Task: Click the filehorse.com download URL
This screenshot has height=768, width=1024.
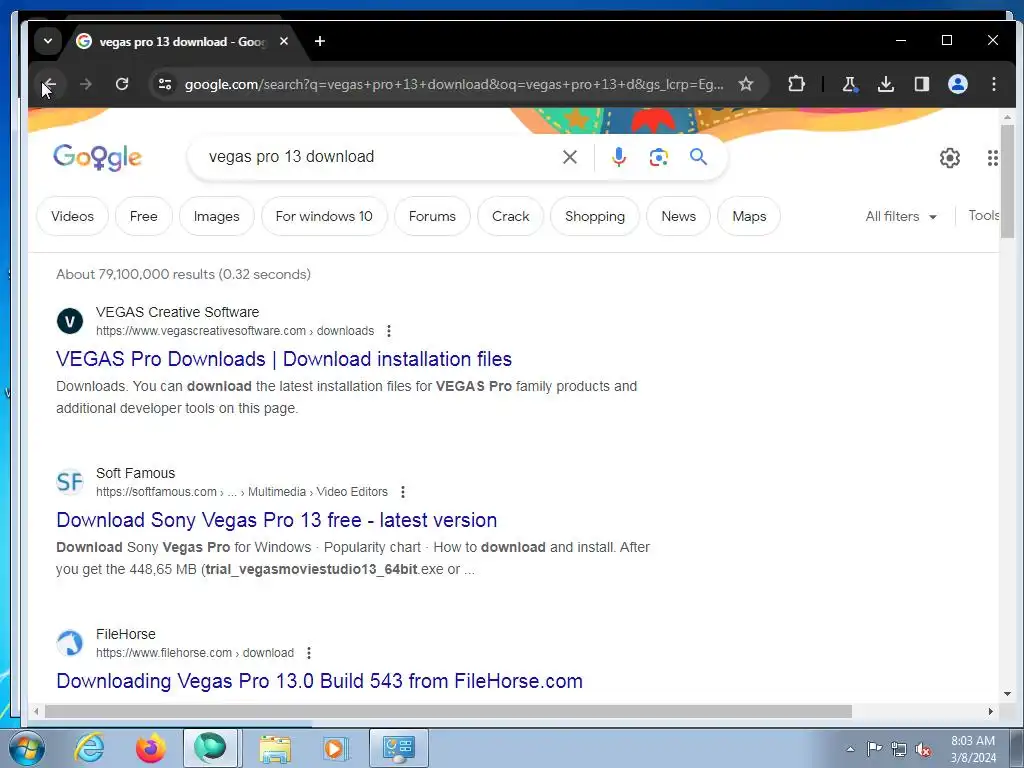Action: tap(195, 653)
